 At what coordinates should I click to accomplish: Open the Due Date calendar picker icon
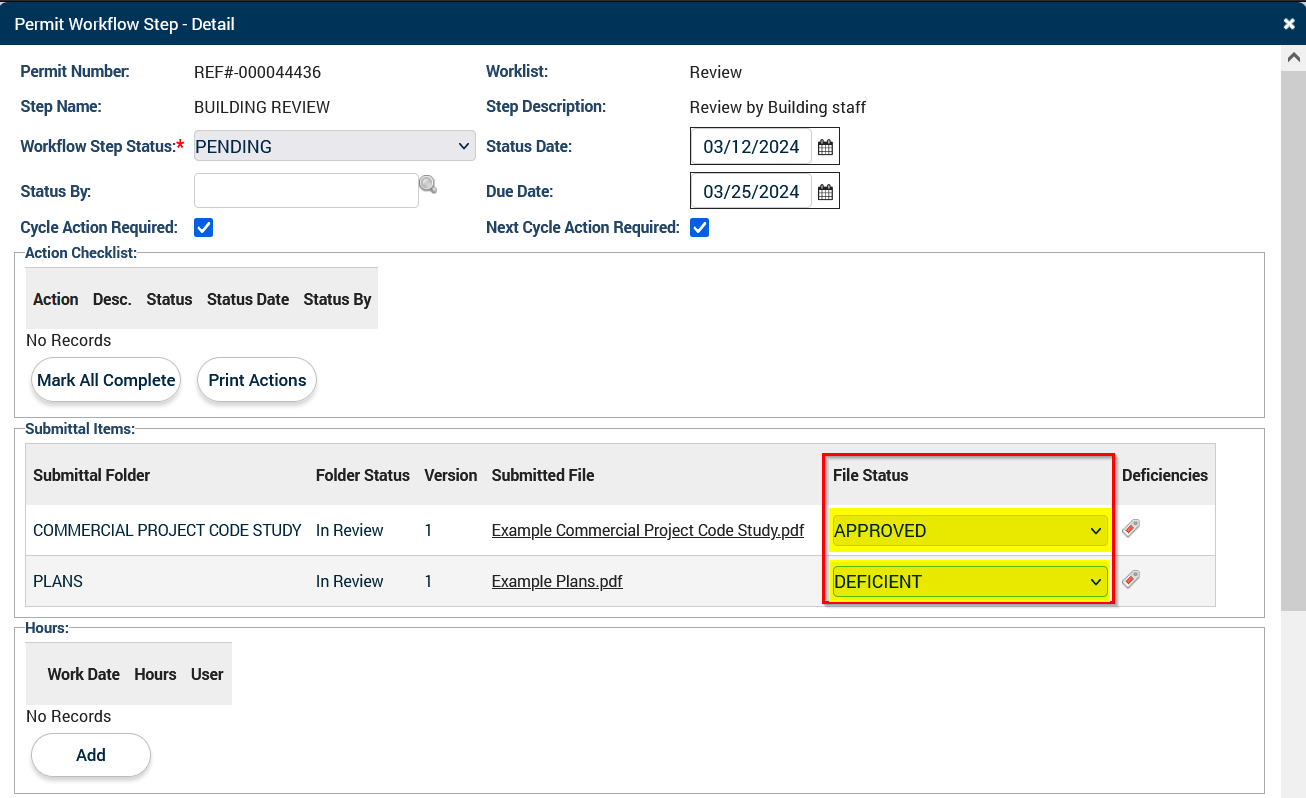click(825, 192)
